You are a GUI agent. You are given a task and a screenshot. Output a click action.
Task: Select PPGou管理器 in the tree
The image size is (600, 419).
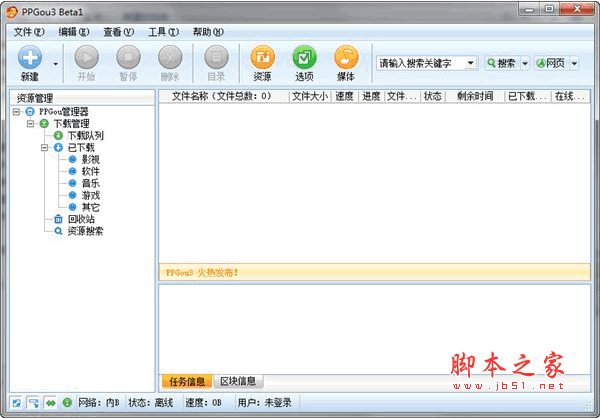coord(64,112)
